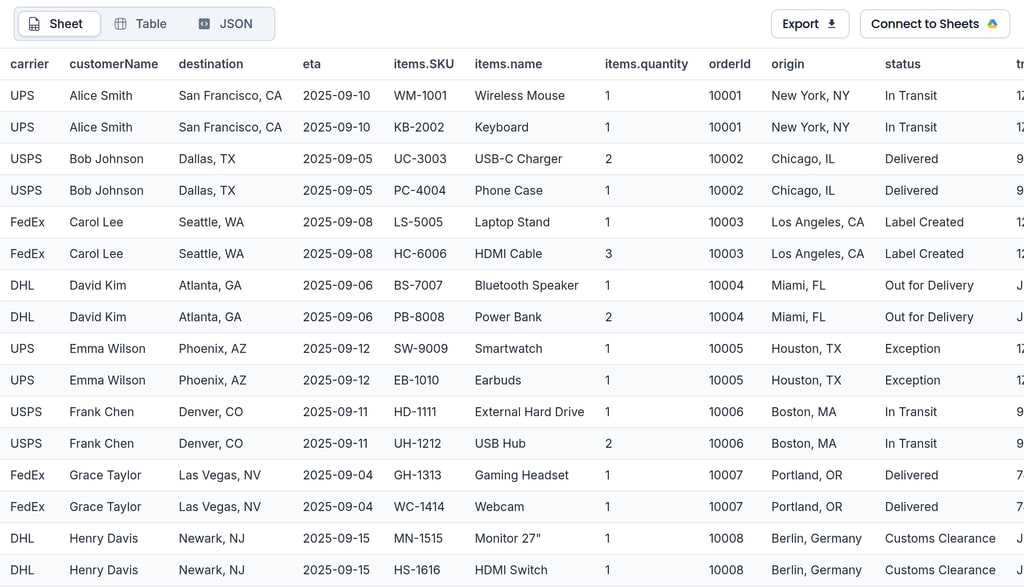
Task: Switch to the Table view tab
Action: coord(140,24)
